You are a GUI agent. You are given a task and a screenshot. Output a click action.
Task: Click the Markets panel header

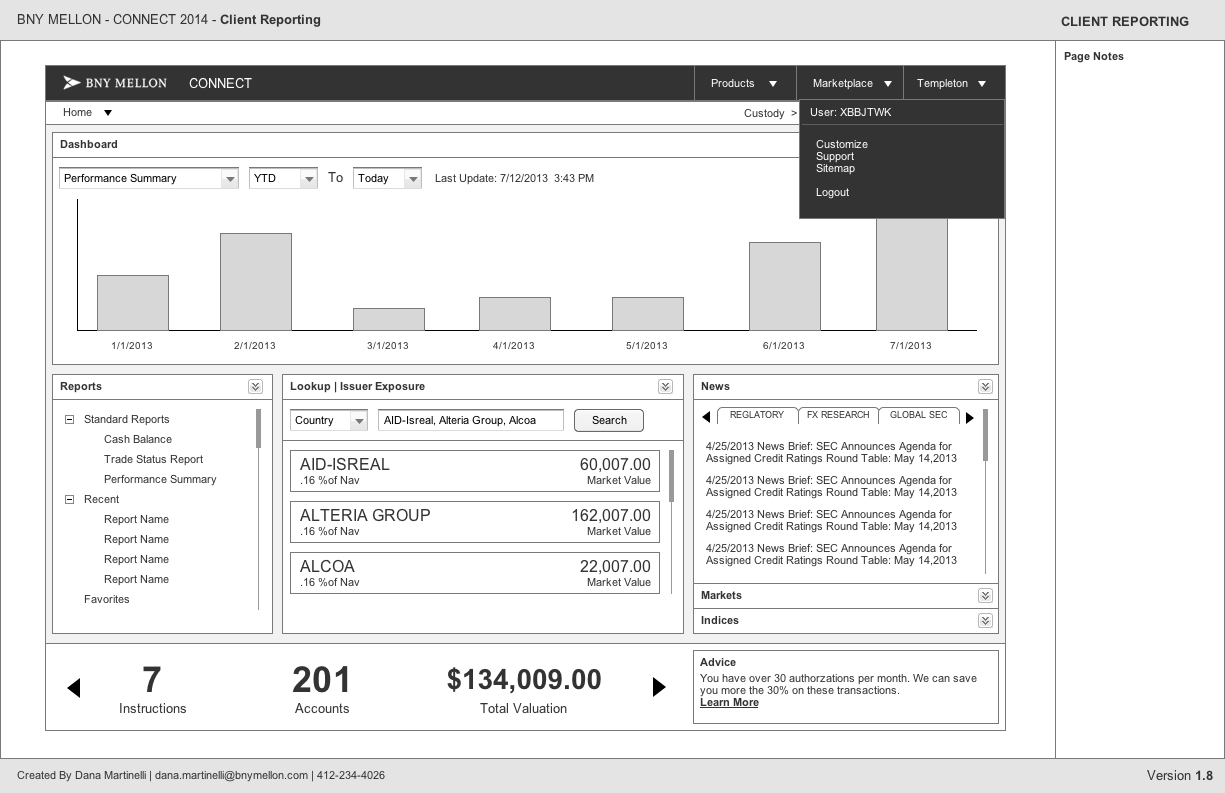point(846,596)
